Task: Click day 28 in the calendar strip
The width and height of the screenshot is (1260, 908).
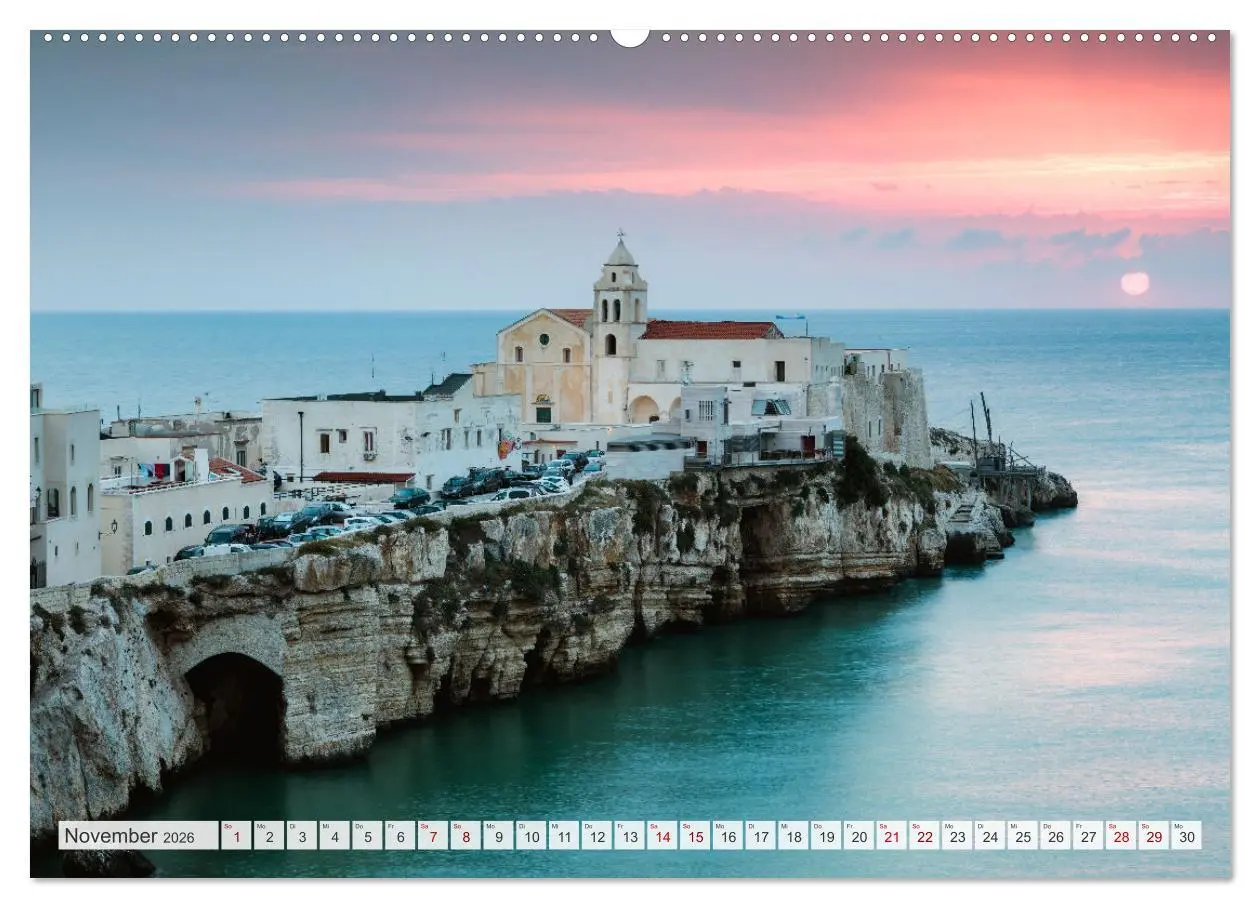Action: click(x=1121, y=836)
